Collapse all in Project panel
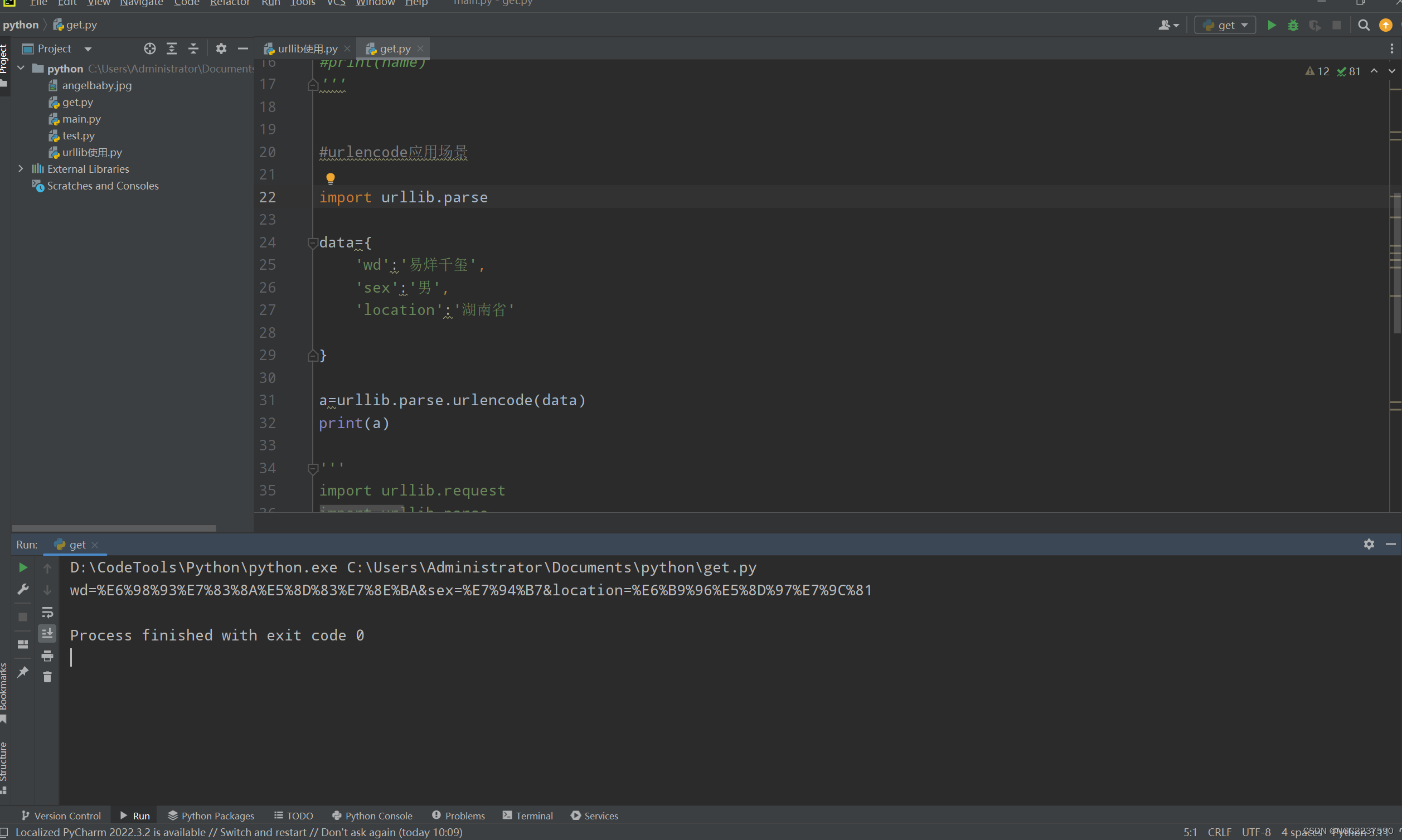 click(x=193, y=48)
